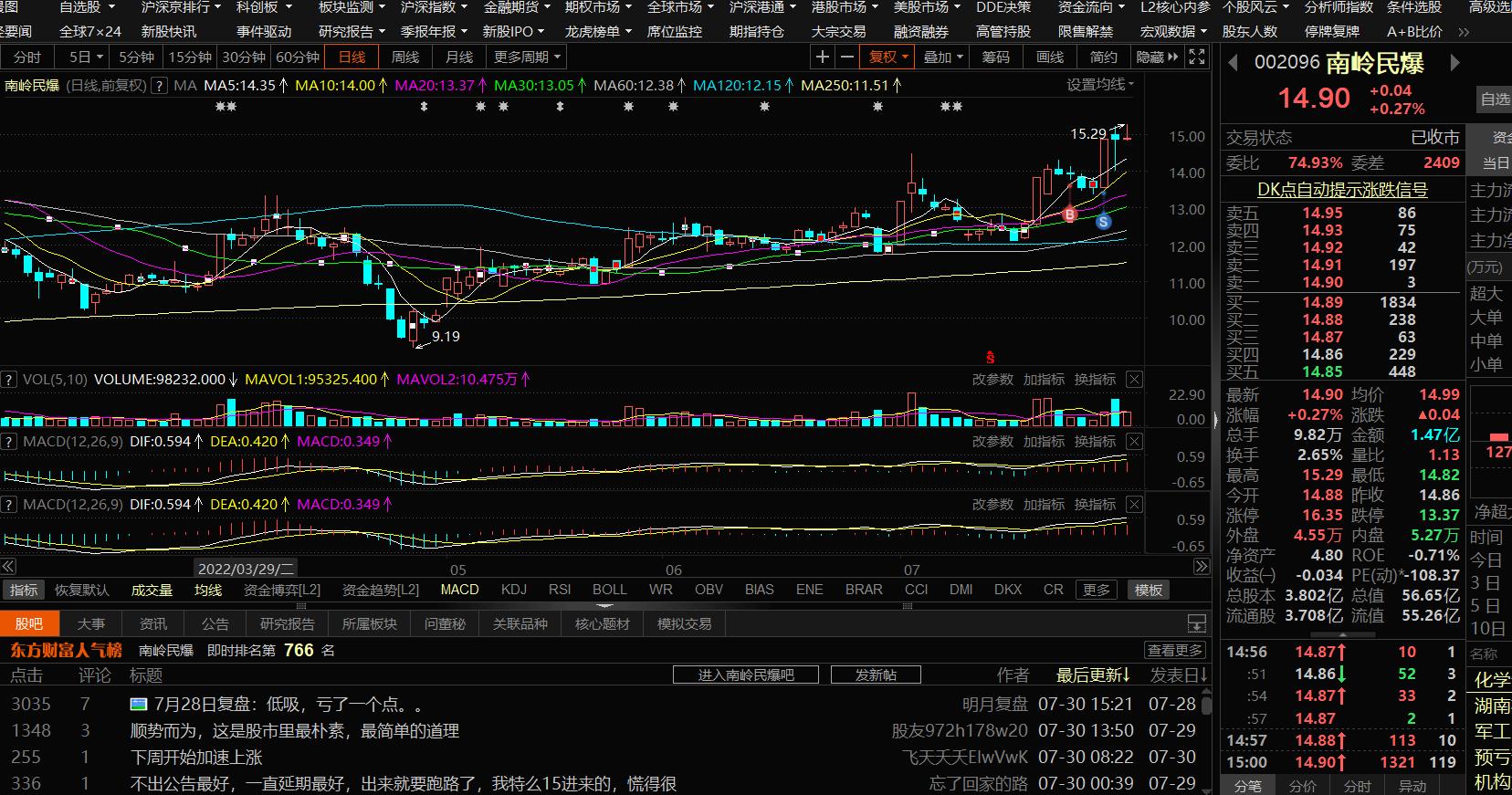The height and width of the screenshot is (795, 1512).
Task: Close the VOL indicator panel
Action: click(x=1134, y=380)
